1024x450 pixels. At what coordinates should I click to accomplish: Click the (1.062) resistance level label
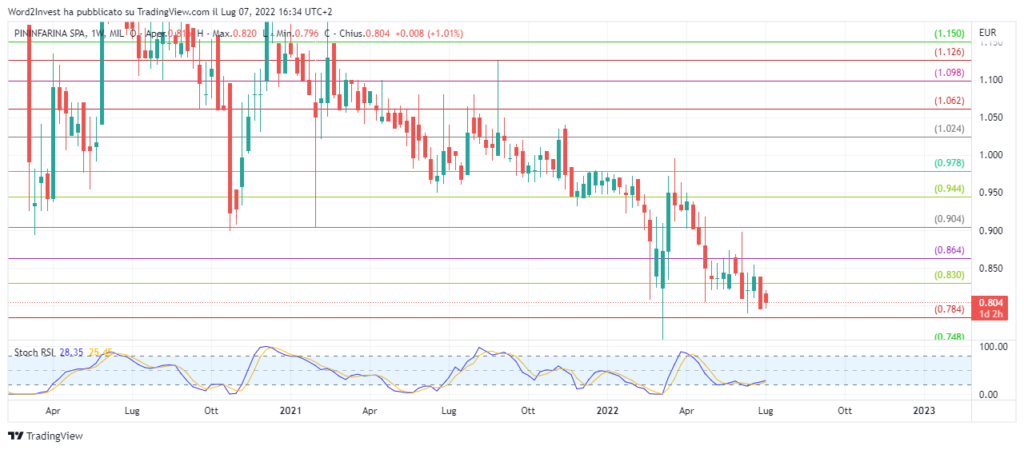[948, 101]
